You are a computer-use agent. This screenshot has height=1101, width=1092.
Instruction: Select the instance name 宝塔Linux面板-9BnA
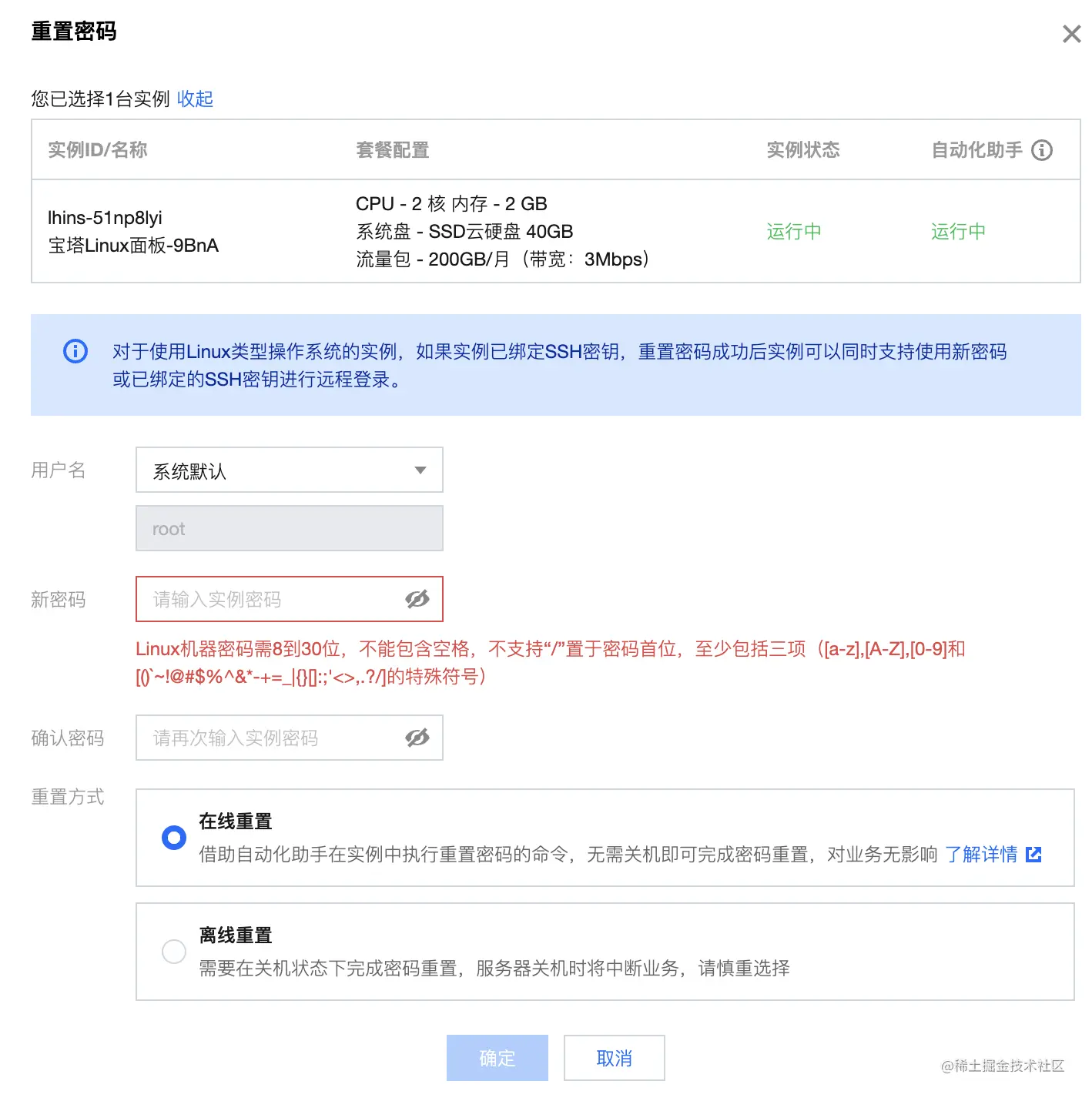[132, 245]
